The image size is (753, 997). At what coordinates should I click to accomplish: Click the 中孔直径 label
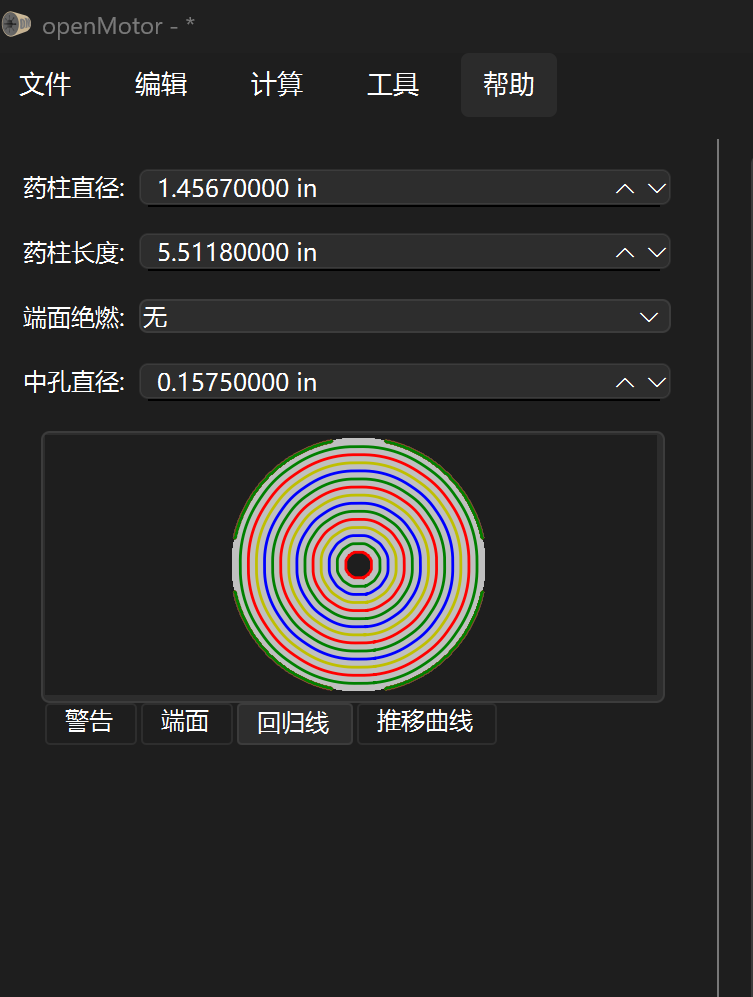[74, 382]
